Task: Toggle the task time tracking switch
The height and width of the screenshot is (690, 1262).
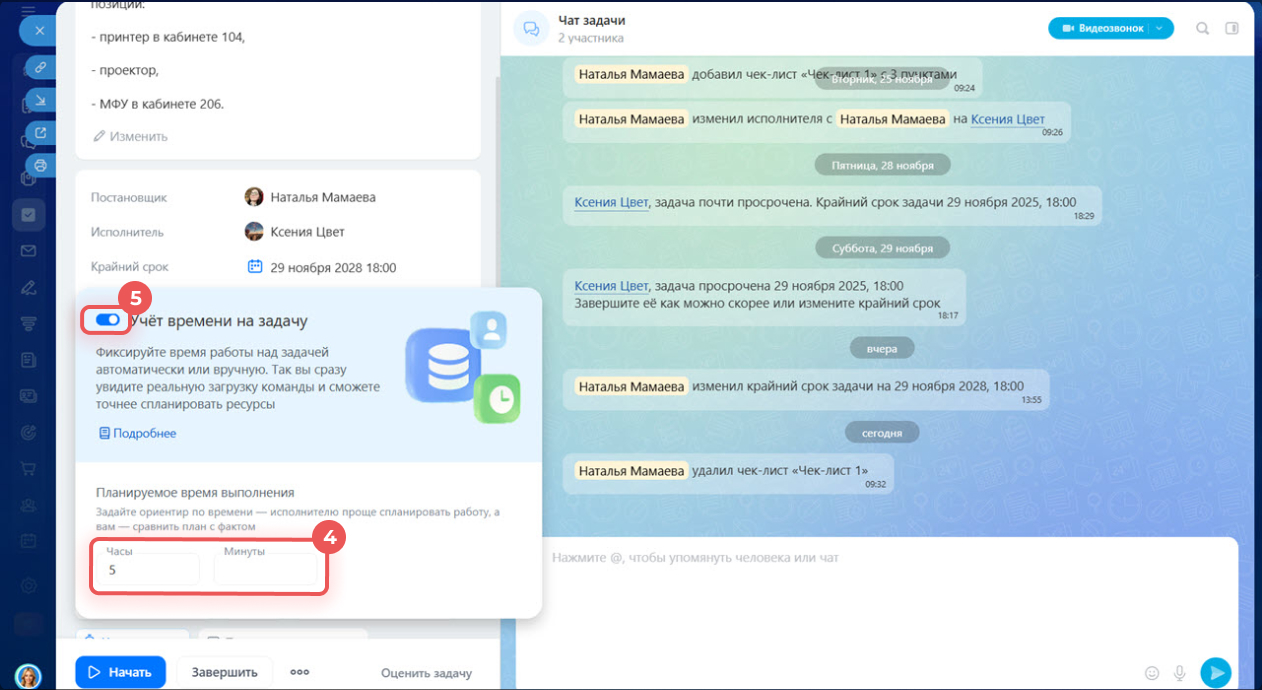Action: click(108, 320)
